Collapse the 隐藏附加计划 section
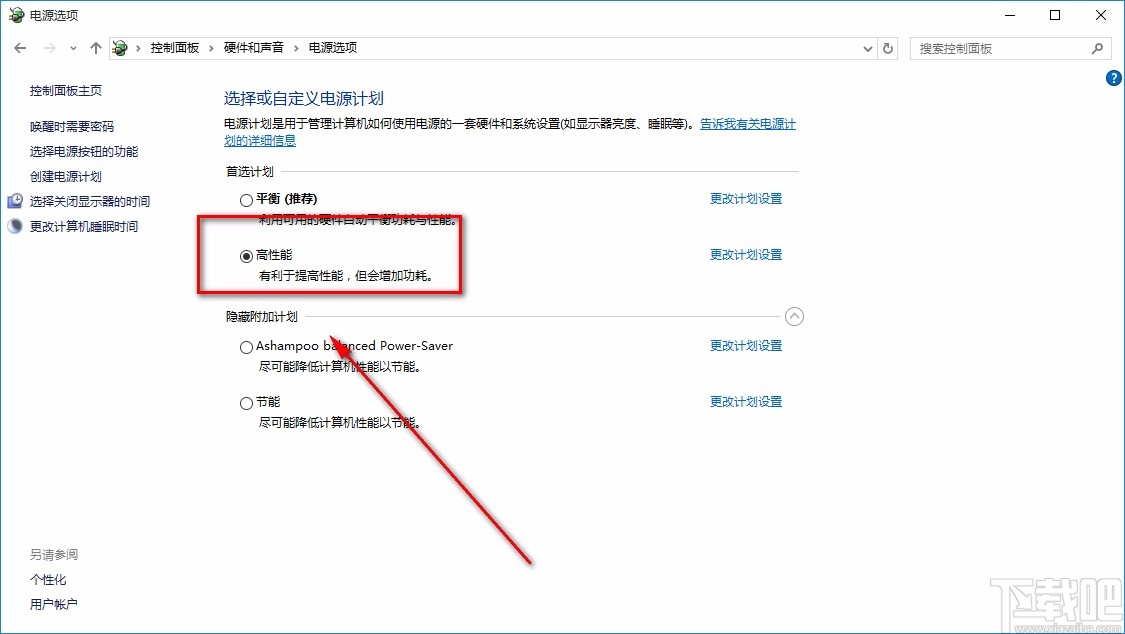 click(x=794, y=316)
